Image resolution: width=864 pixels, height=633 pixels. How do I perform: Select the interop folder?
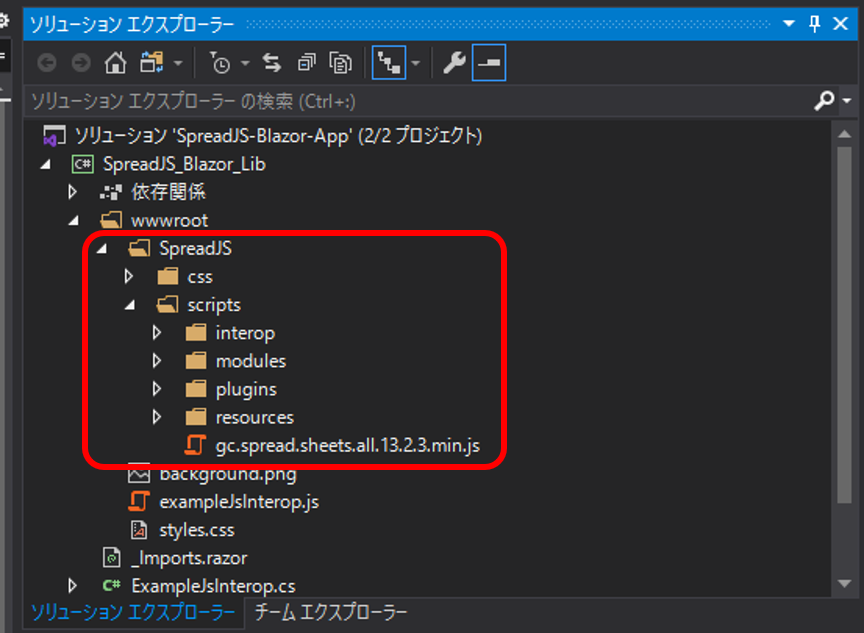pyautogui.click(x=245, y=333)
